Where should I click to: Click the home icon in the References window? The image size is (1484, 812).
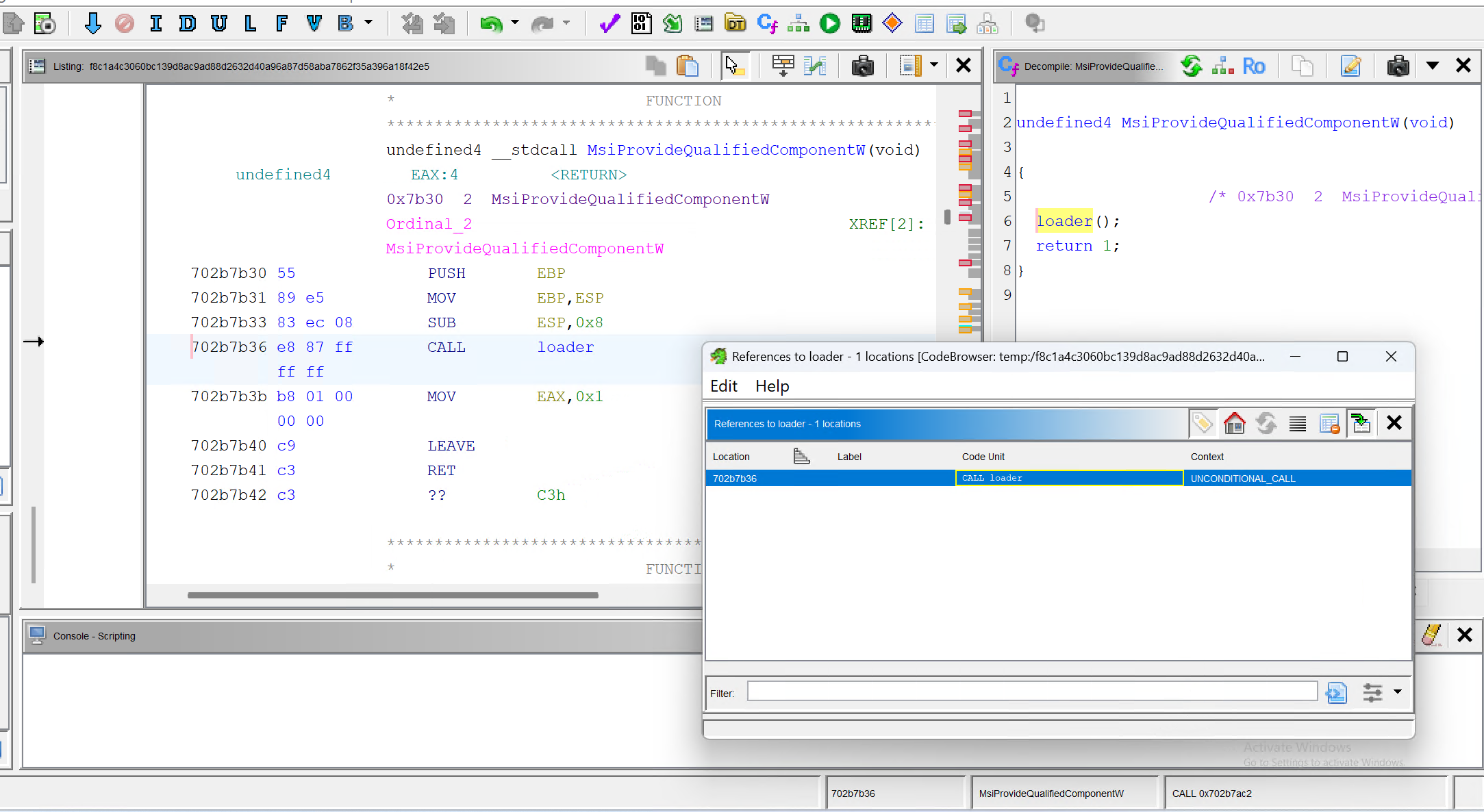coord(1234,424)
